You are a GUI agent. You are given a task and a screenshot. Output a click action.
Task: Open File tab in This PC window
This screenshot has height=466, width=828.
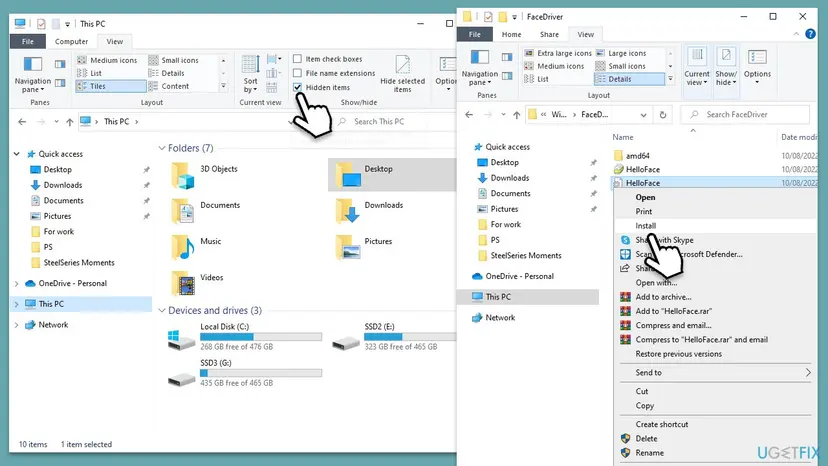pyautogui.click(x=27, y=41)
